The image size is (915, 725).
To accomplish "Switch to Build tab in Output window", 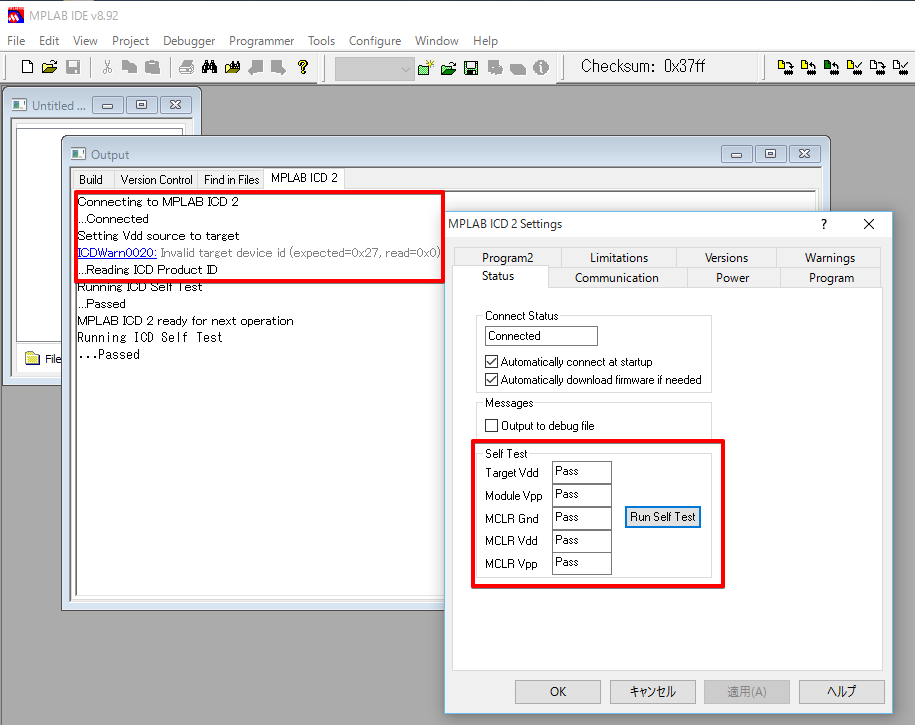I will click(x=91, y=180).
